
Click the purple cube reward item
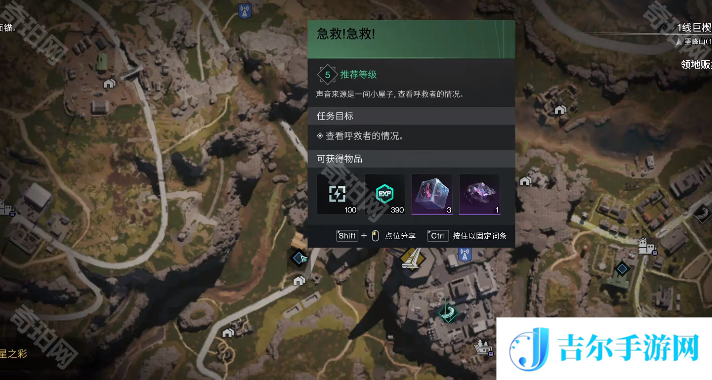432,194
